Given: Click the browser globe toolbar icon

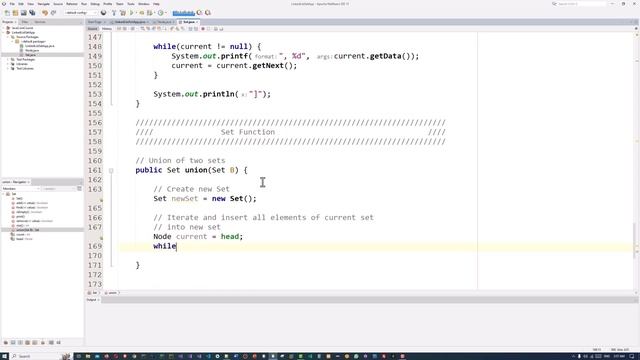Looking at the screenshot, I should tap(103, 13).
